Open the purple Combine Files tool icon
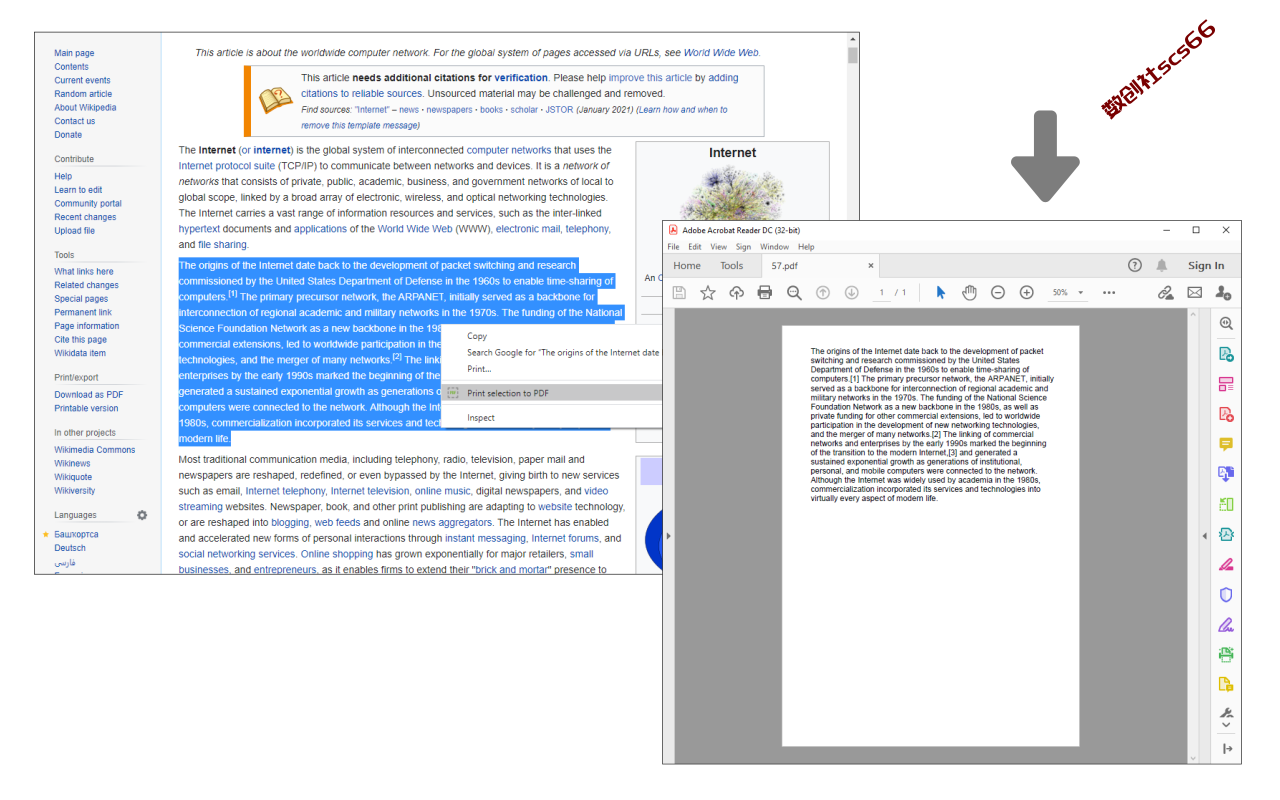The height and width of the screenshot is (800, 1280). coord(1226,474)
